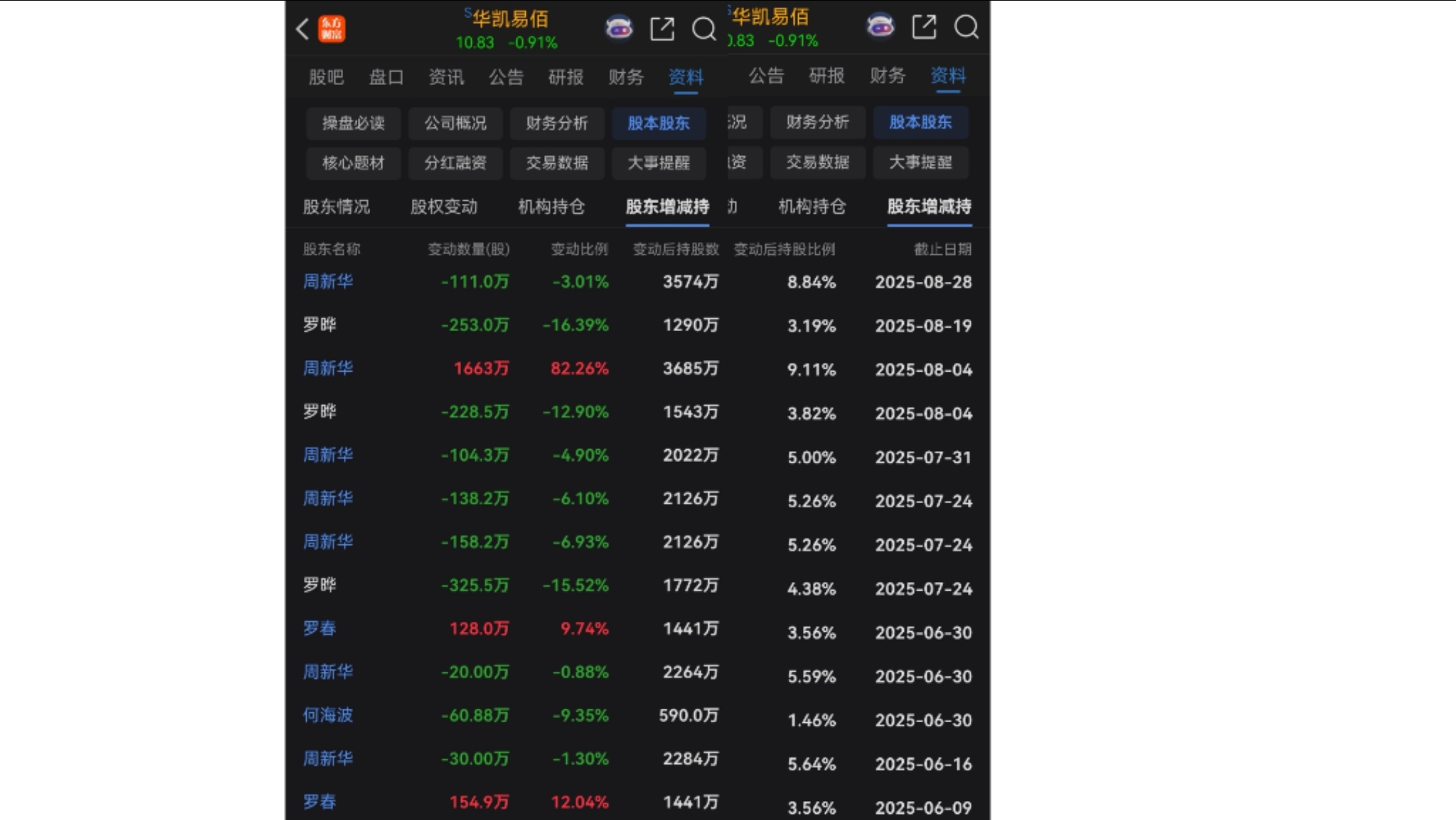This screenshot has width=1456, height=820.
Task: Select the 财务分析 button in left panel
Action: [x=557, y=123]
